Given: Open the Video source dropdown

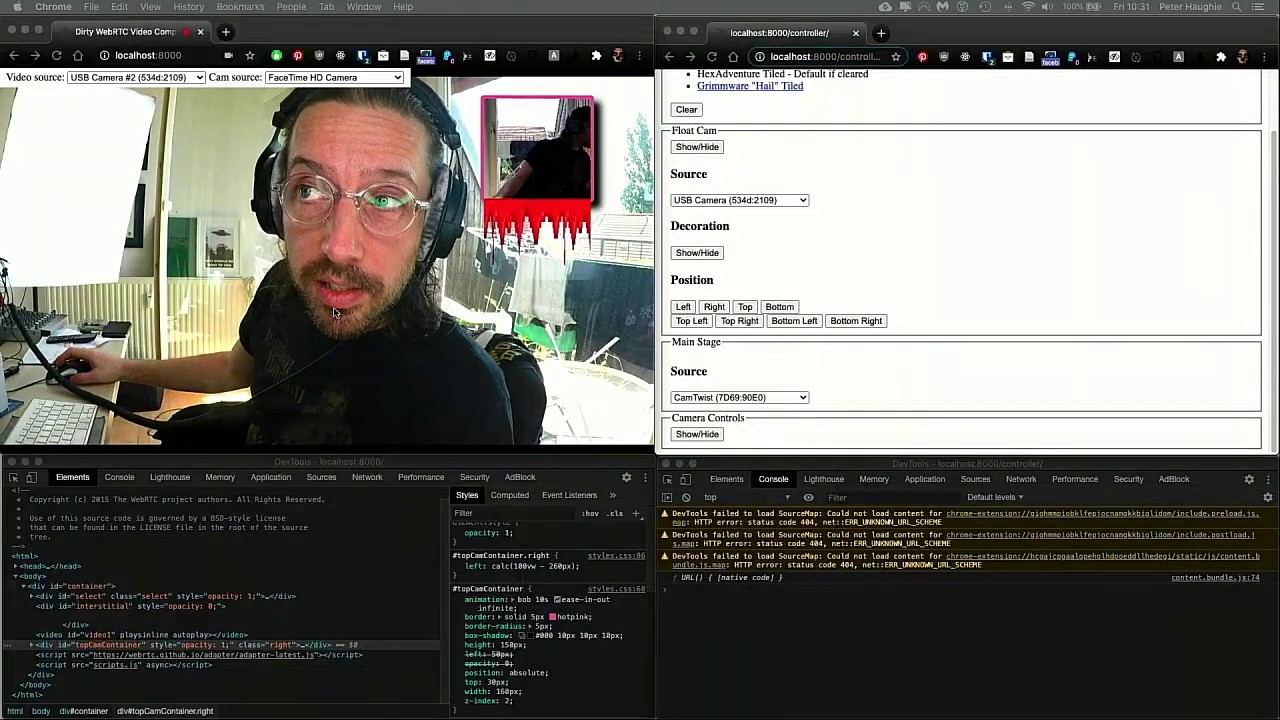Looking at the screenshot, I should [x=136, y=77].
